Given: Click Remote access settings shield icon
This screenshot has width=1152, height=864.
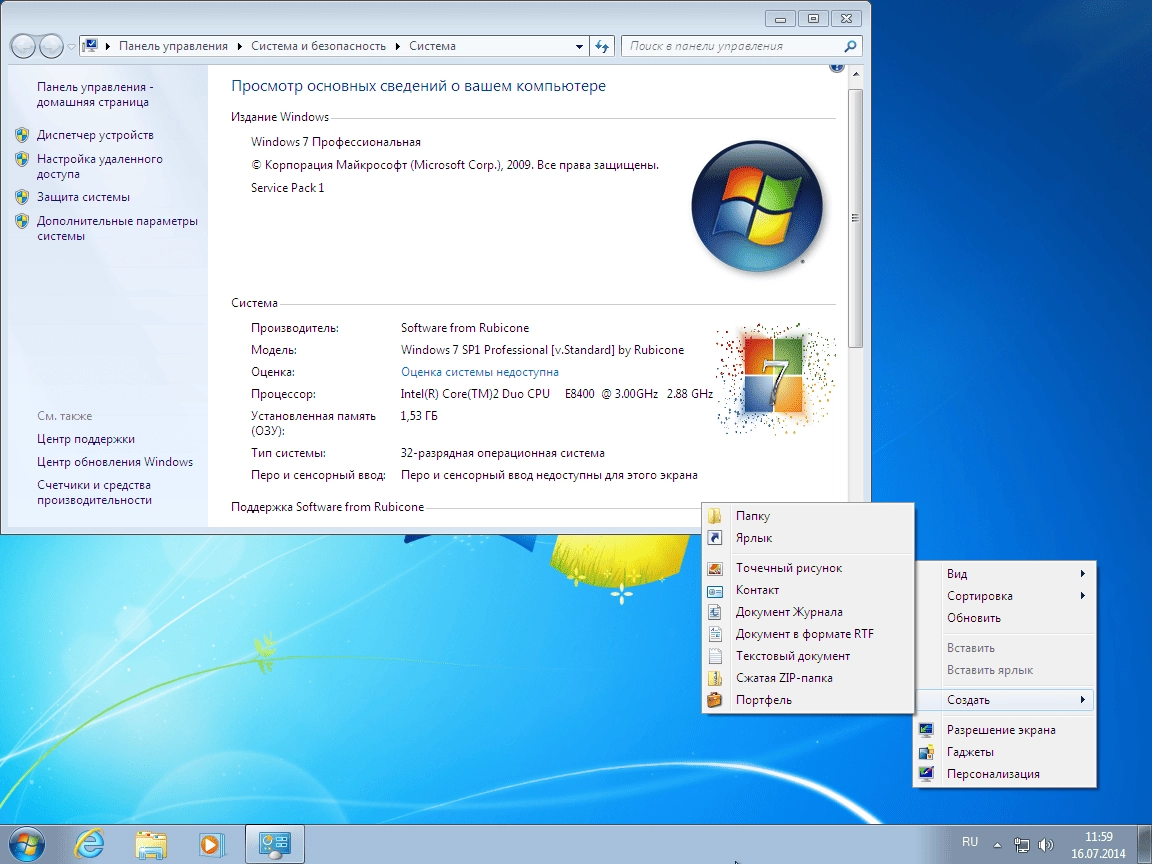Looking at the screenshot, I should (x=22, y=159).
